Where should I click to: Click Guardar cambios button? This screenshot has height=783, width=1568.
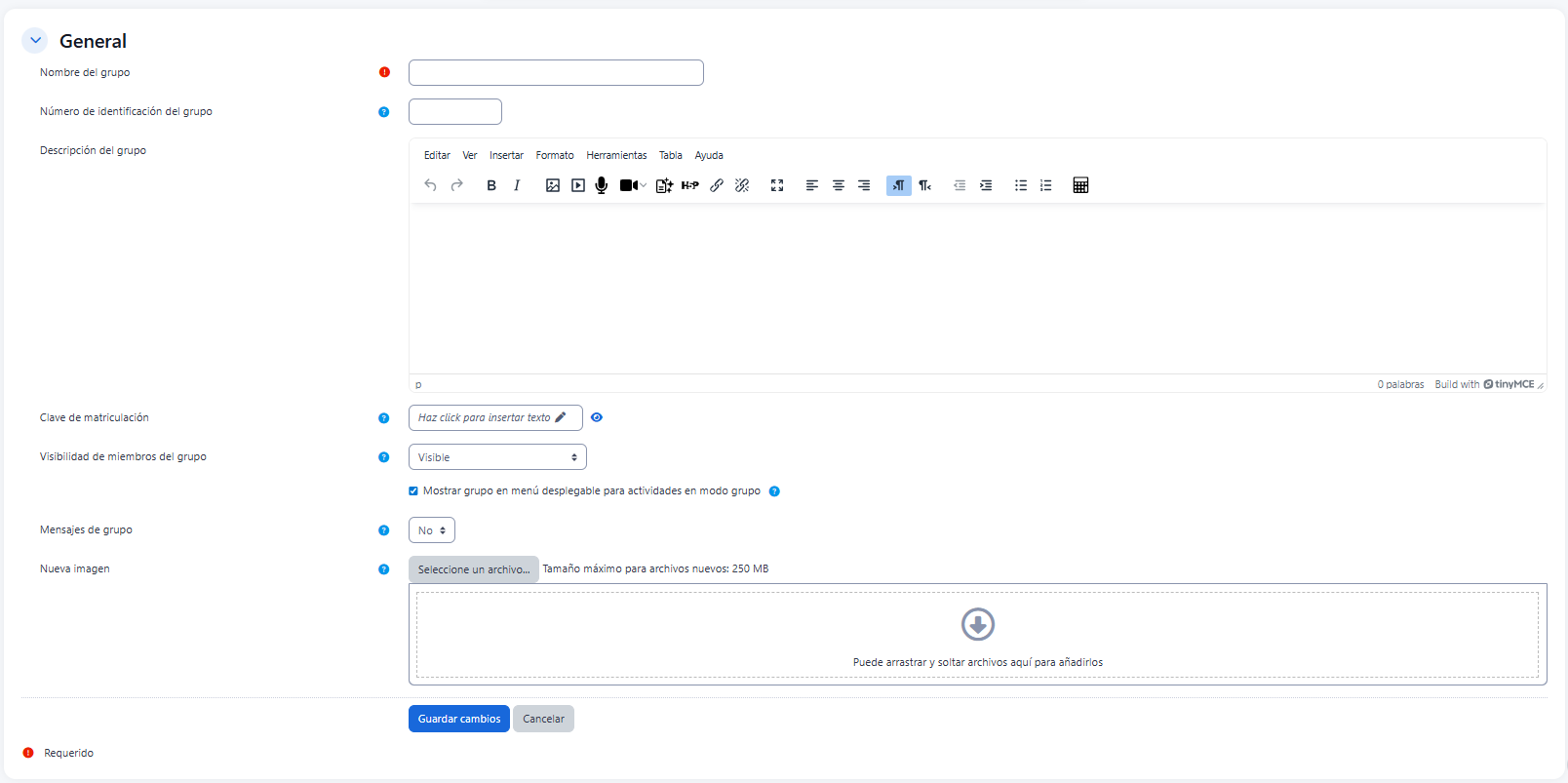(x=459, y=719)
